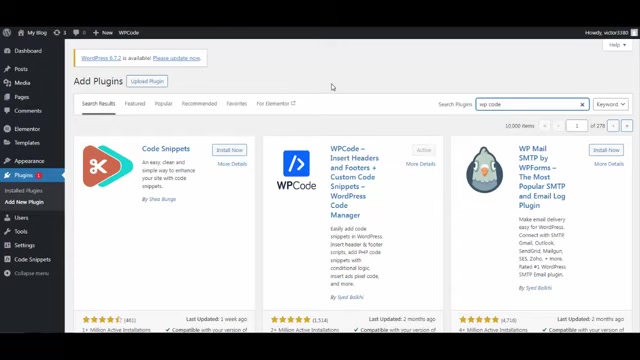Open the WPCode Insert Headers title

pos(354,182)
